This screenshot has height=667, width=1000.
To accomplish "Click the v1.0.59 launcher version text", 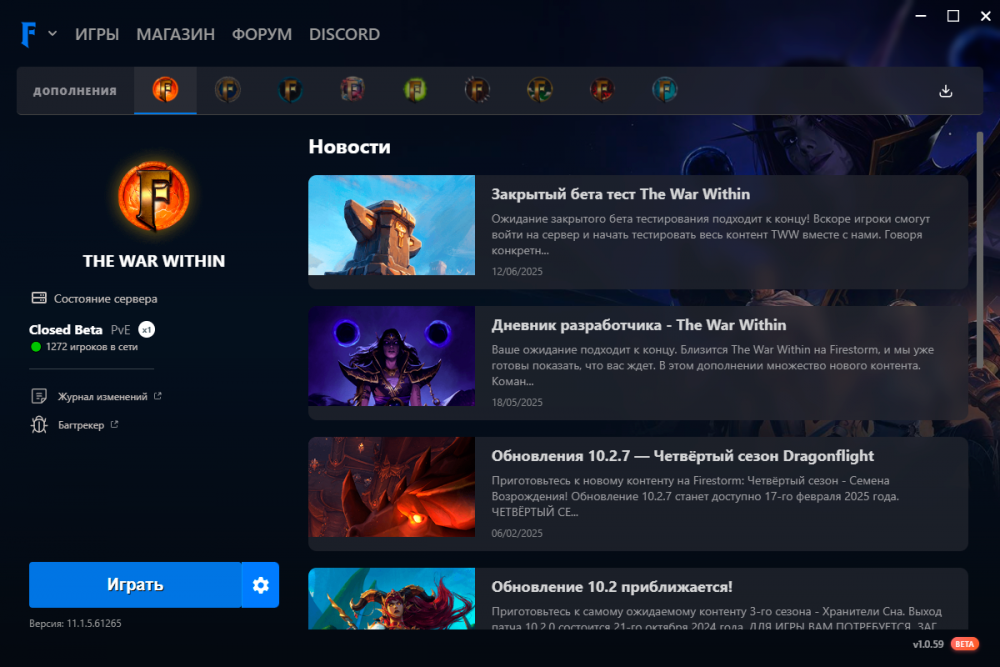I will (x=928, y=644).
